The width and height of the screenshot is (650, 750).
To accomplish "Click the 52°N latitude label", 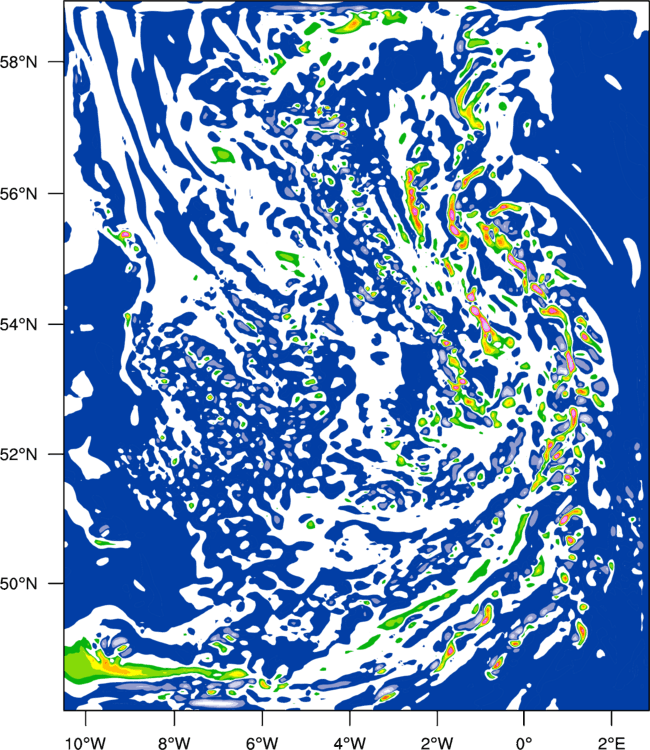I will click(x=19, y=454).
